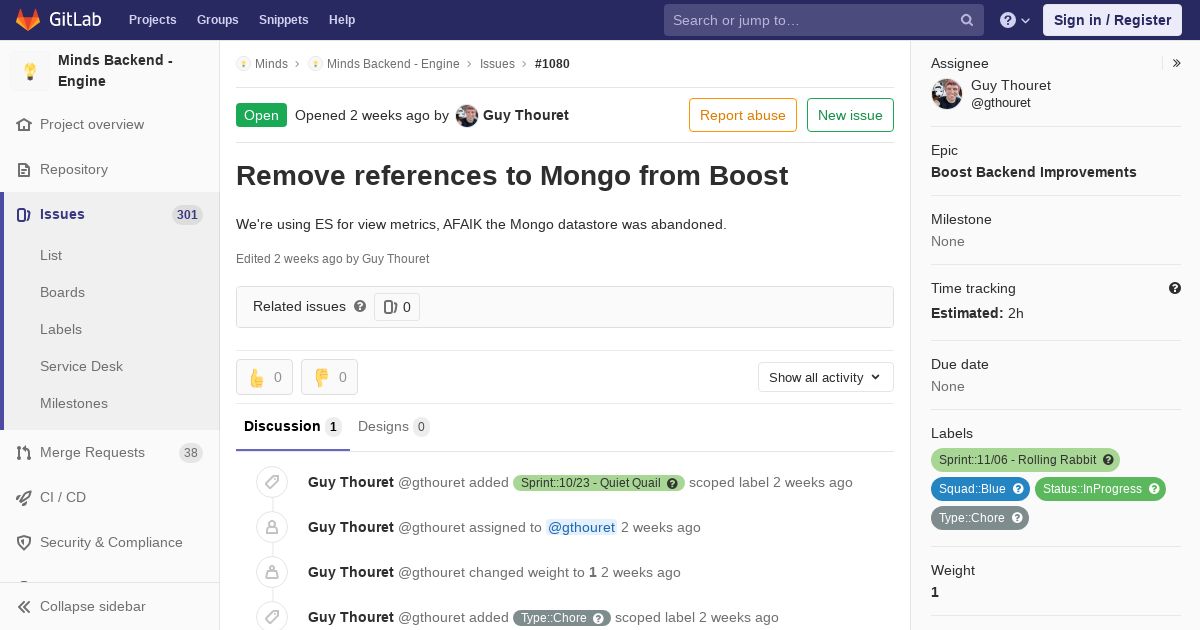Open the Snippets menu

coord(284,20)
